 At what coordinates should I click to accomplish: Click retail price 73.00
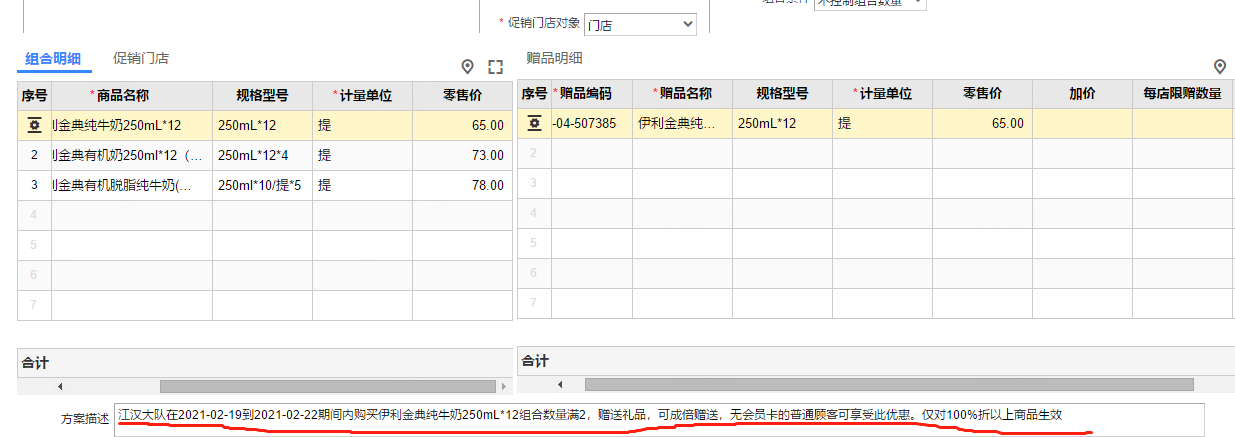click(462, 156)
